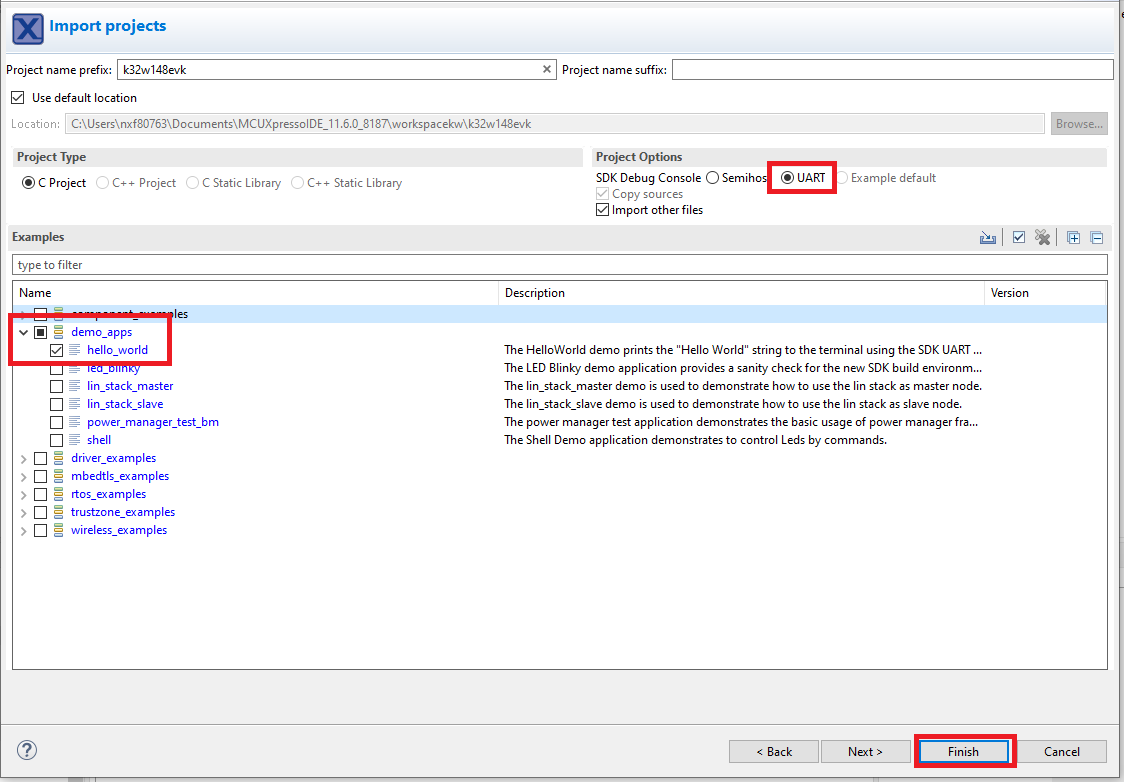Click the expand all tree nodes icon

[1073, 238]
